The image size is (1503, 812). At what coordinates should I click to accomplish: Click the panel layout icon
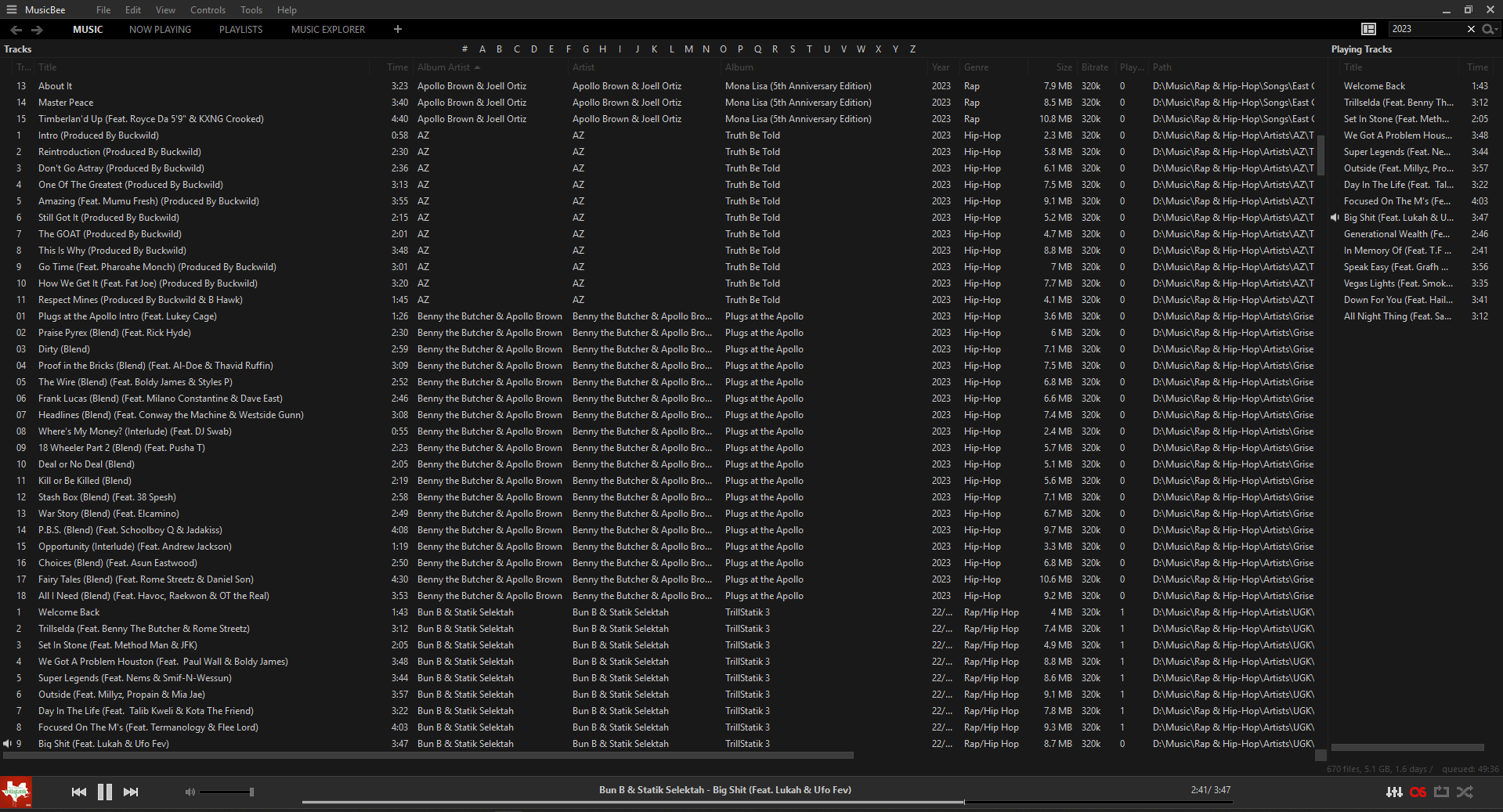tap(1368, 29)
